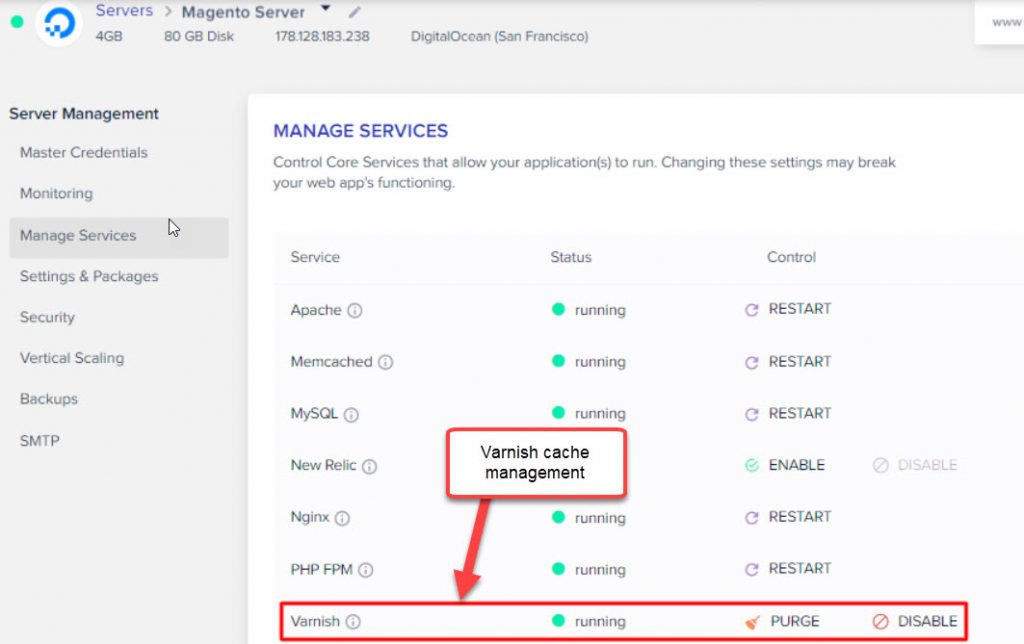Select Manage Services in the sidebar
This screenshot has width=1024, height=644.
[119, 236]
